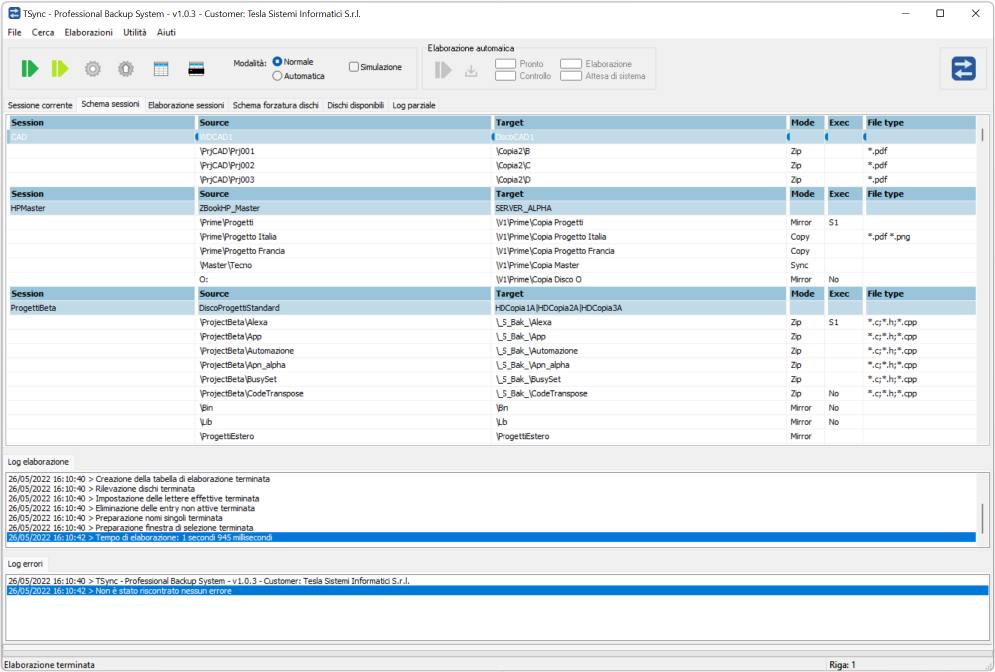
Task: Click source cell \ProjectBeta\BusySet
Action: click(x=343, y=379)
